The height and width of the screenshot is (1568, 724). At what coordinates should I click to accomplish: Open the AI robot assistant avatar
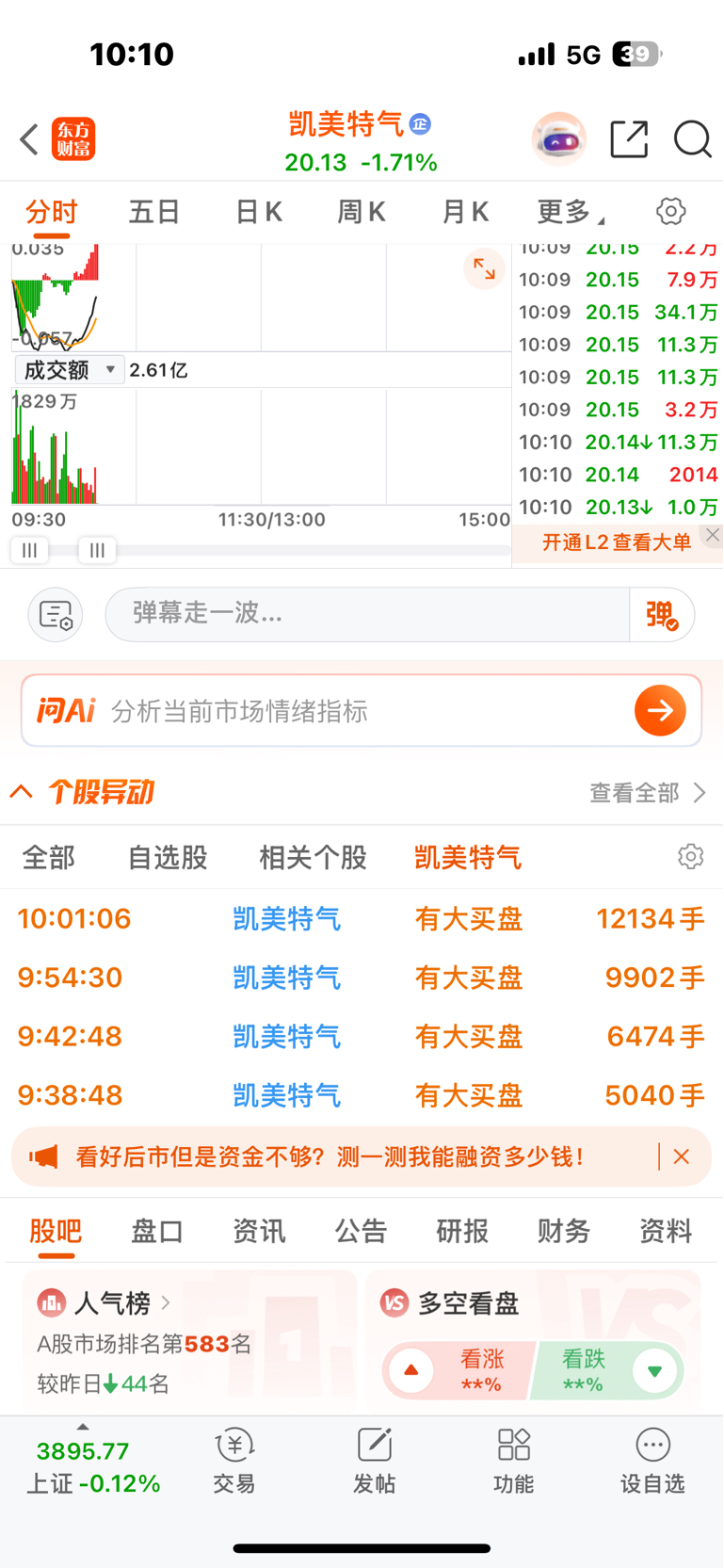tap(559, 139)
